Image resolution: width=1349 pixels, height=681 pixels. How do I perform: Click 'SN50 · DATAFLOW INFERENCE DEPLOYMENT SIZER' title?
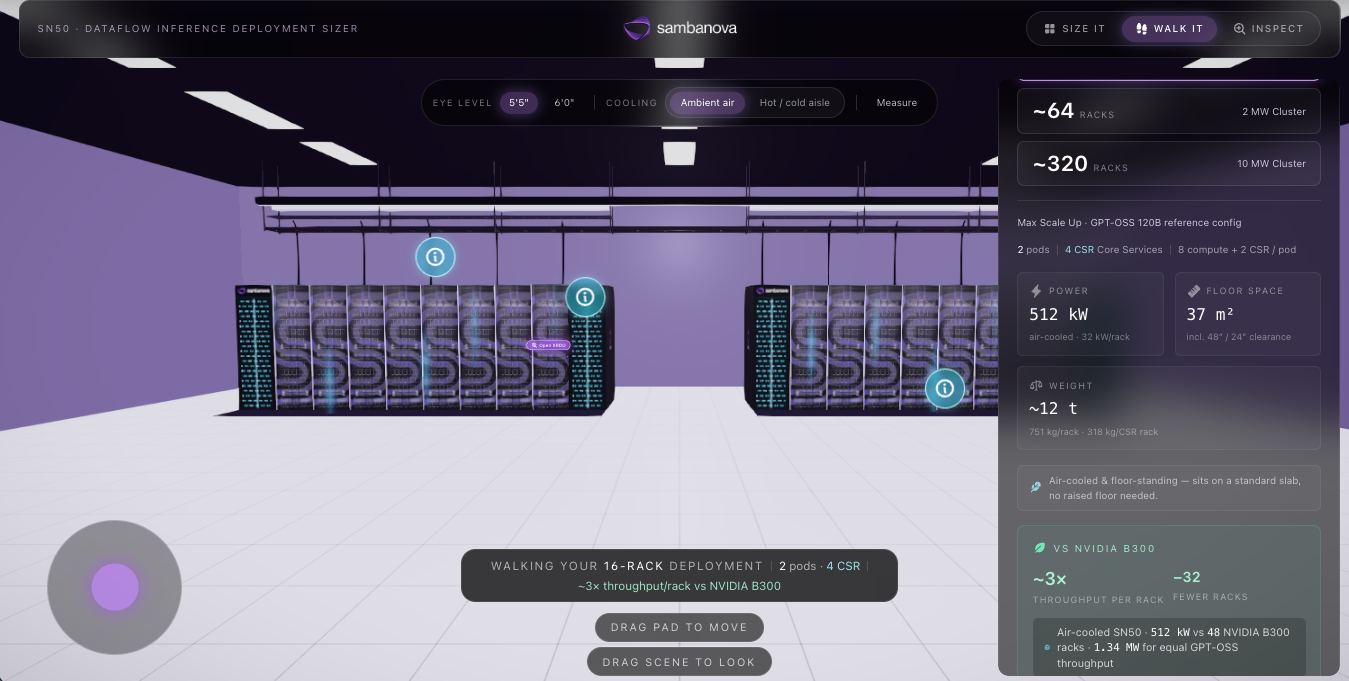(198, 29)
